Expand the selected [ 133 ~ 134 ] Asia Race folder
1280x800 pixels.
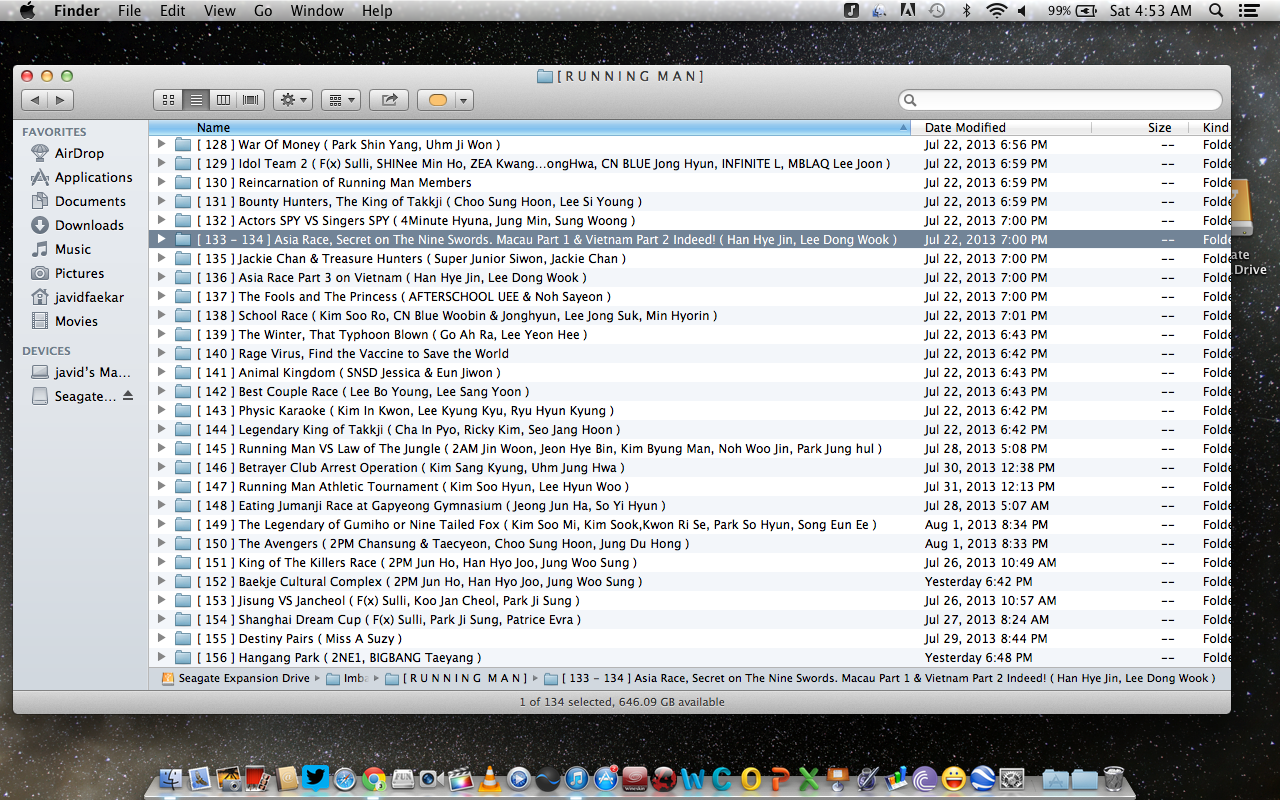click(161, 239)
